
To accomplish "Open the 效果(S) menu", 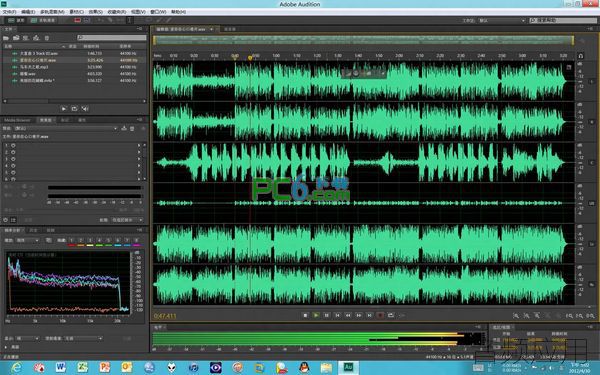I will tap(96, 12).
